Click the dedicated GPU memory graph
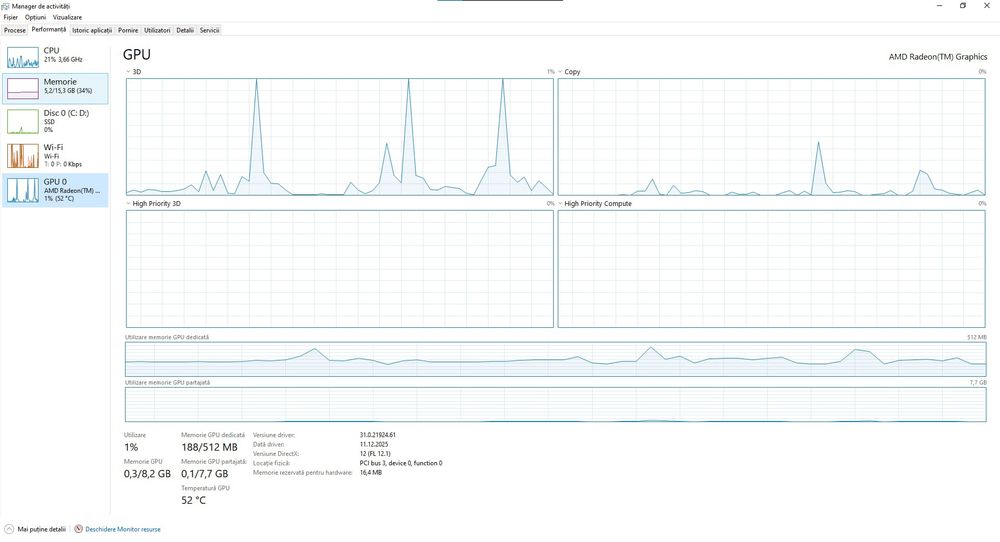This screenshot has width=1000, height=542. click(555, 359)
